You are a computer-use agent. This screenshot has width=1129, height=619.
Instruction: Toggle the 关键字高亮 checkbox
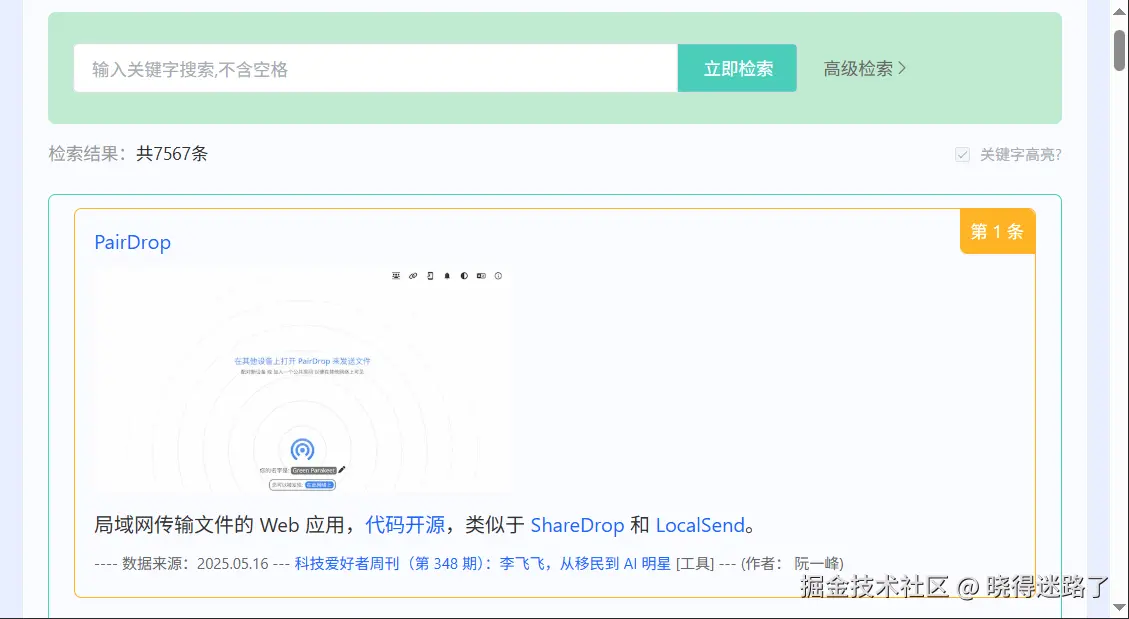(962, 155)
